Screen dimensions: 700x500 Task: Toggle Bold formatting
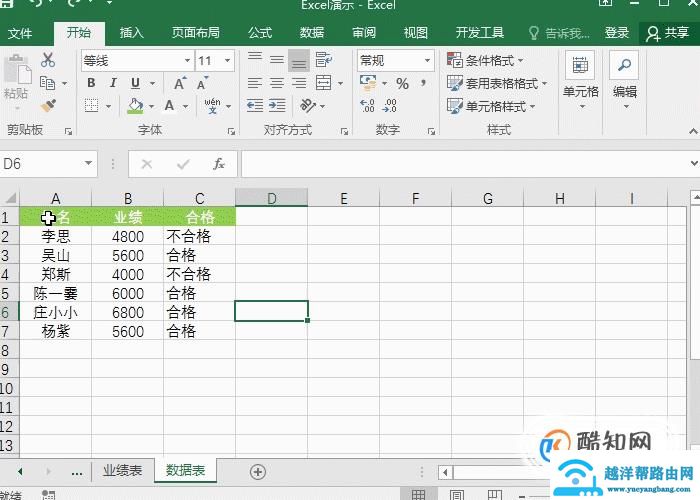point(91,83)
